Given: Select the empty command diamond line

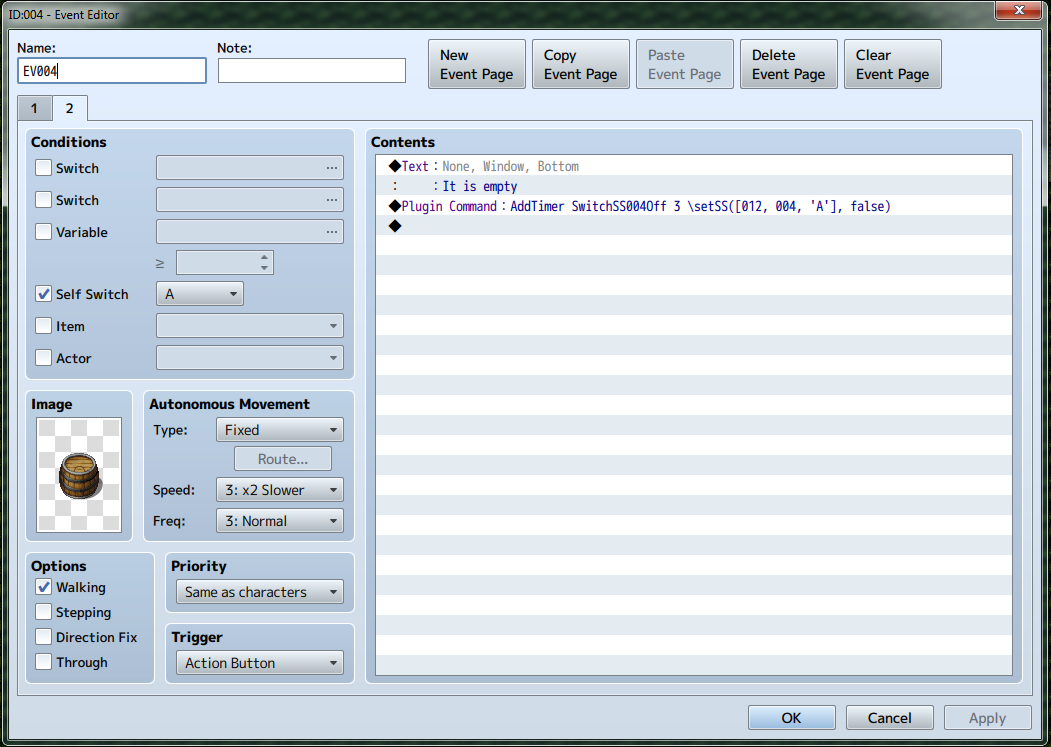Looking at the screenshot, I should [693, 226].
